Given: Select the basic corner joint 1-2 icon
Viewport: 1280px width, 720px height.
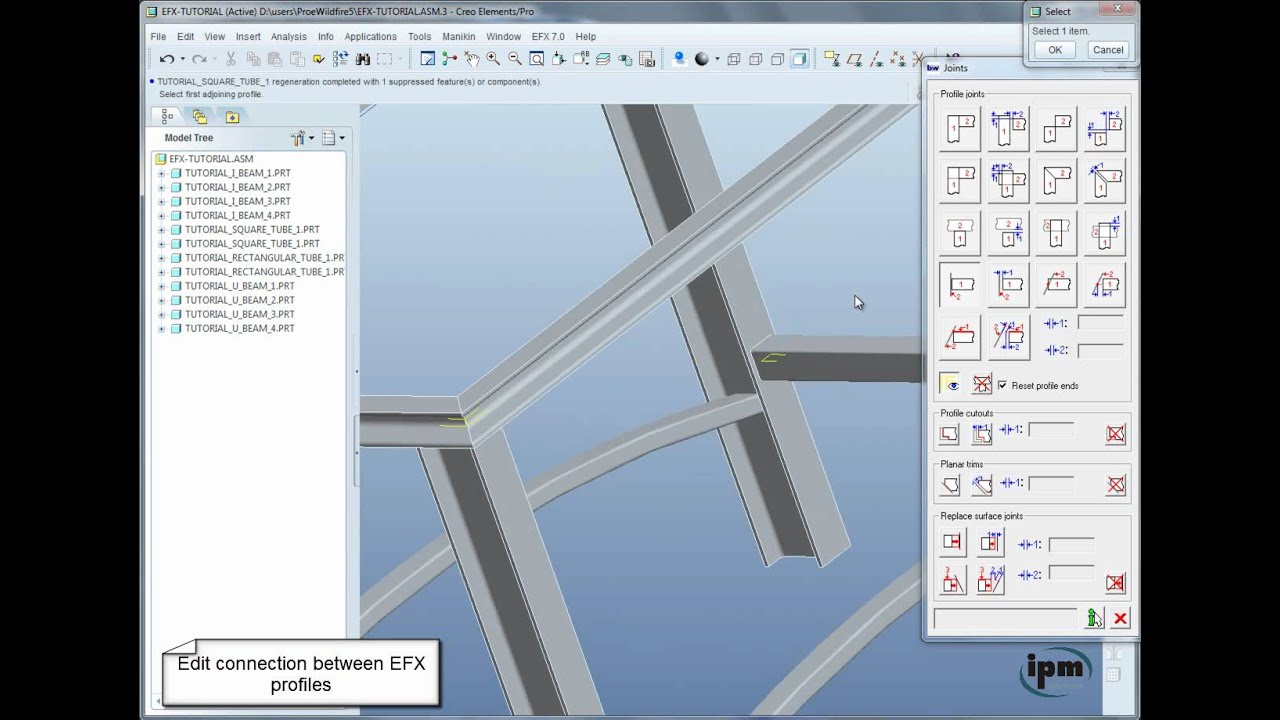Looking at the screenshot, I should [960, 129].
